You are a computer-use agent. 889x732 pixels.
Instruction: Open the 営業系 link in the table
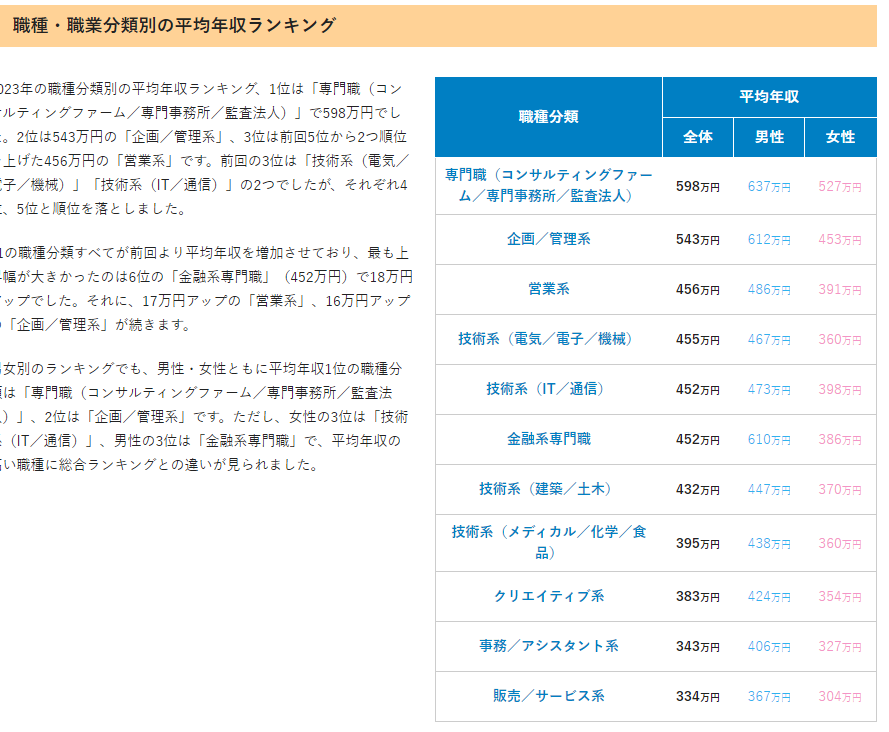[x=548, y=289]
